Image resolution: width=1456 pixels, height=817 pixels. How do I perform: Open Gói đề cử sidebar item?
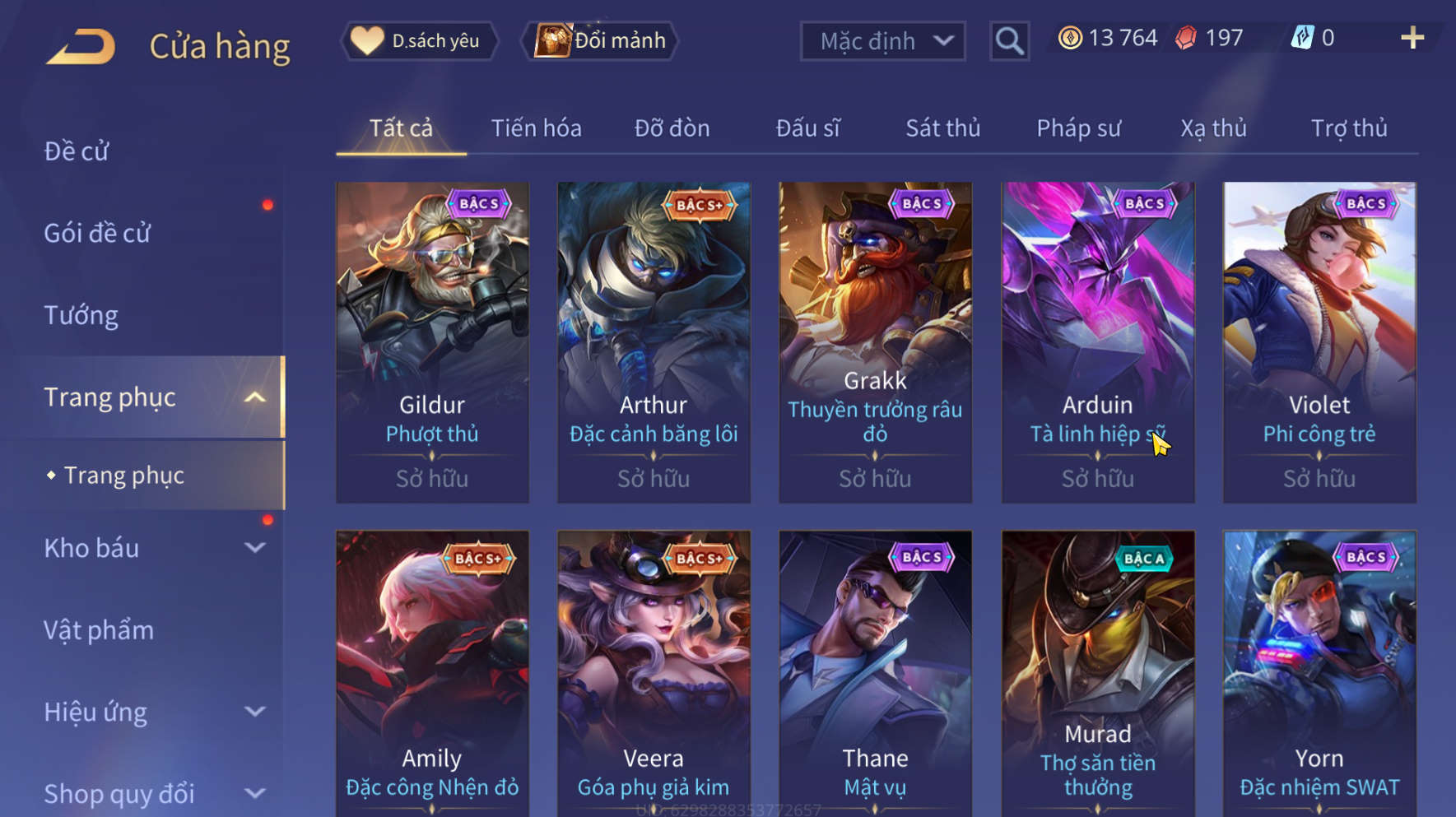click(97, 234)
